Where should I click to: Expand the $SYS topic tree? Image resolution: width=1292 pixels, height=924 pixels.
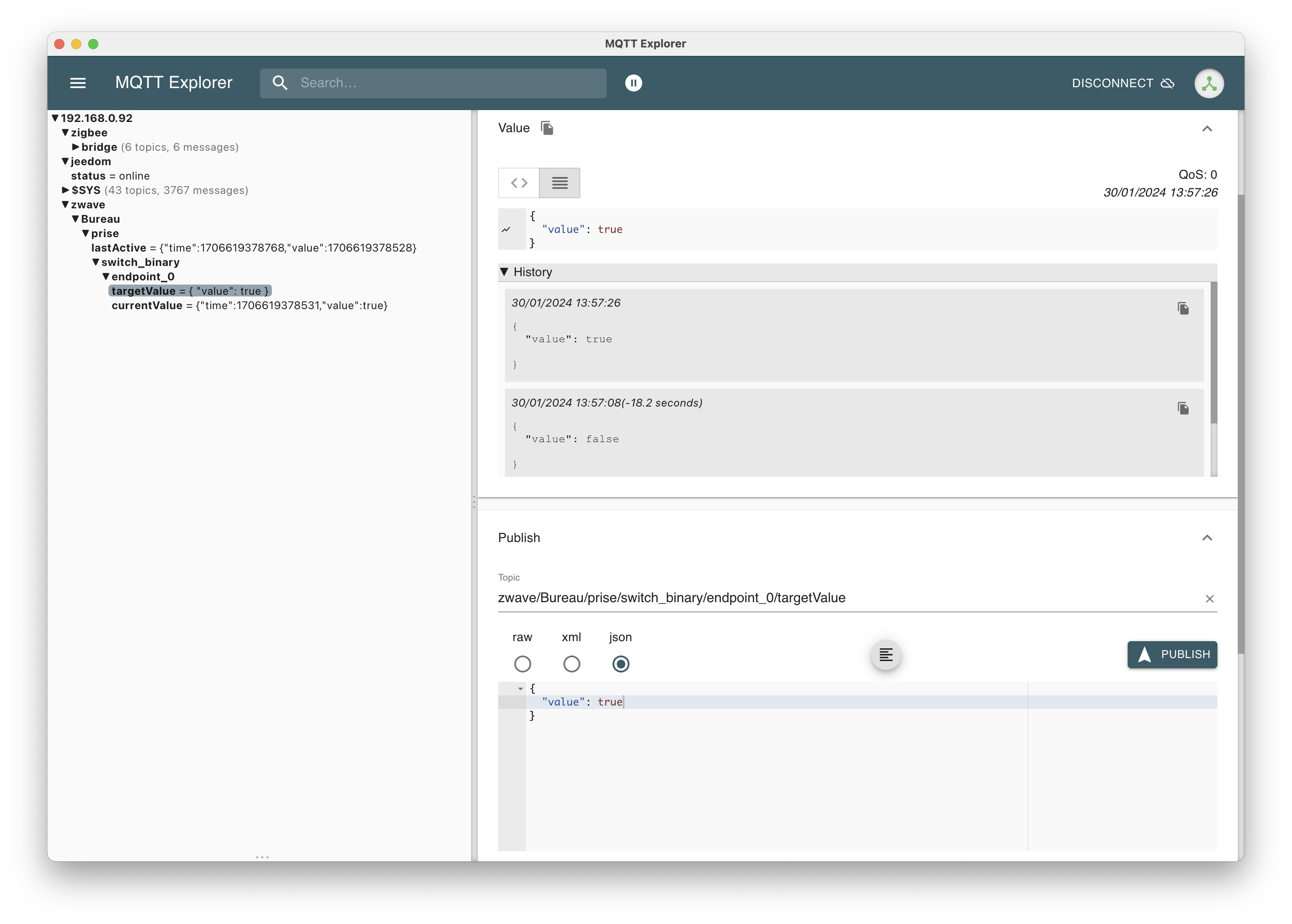click(66, 190)
